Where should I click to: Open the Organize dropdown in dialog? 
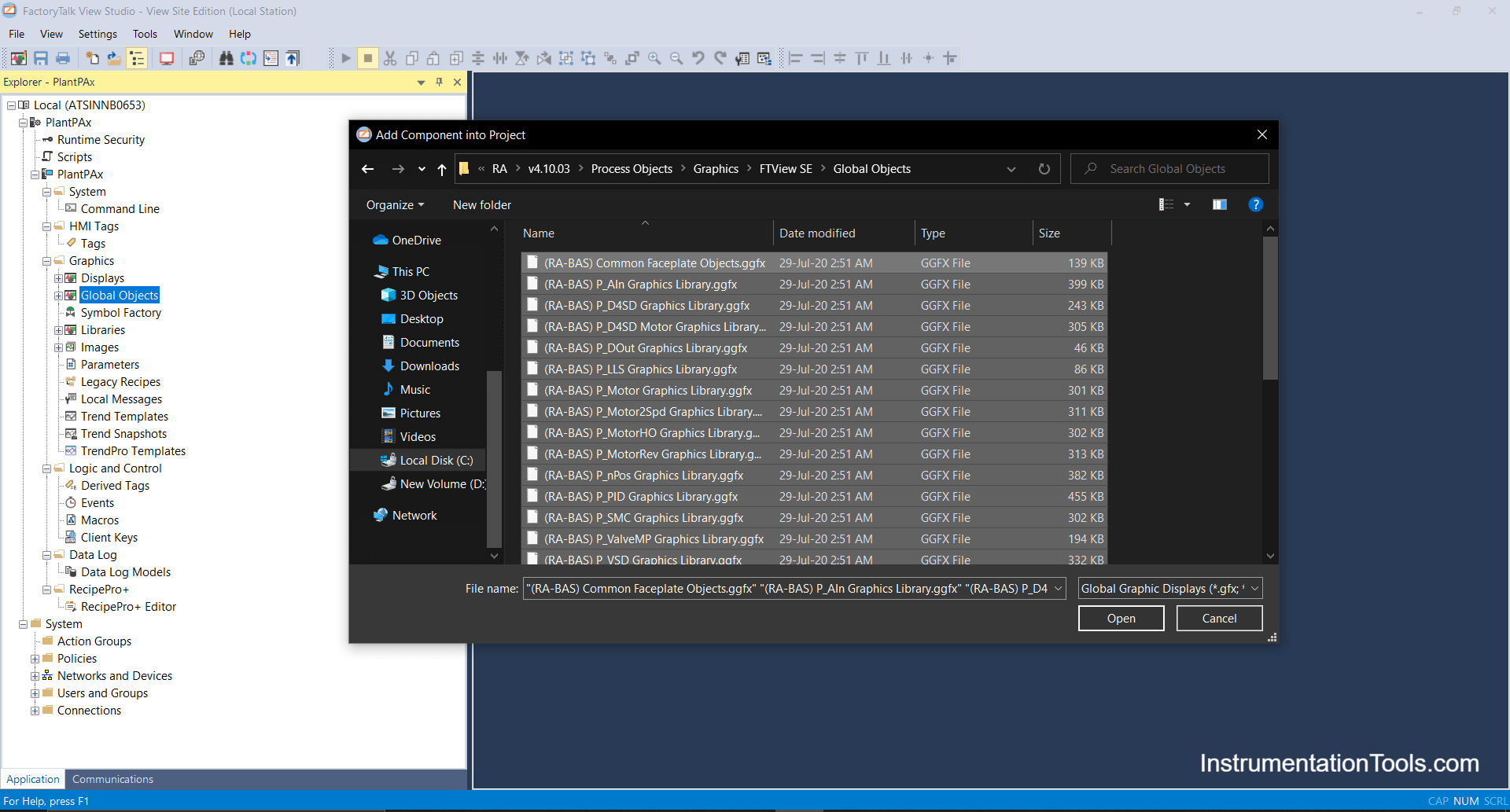[395, 204]
